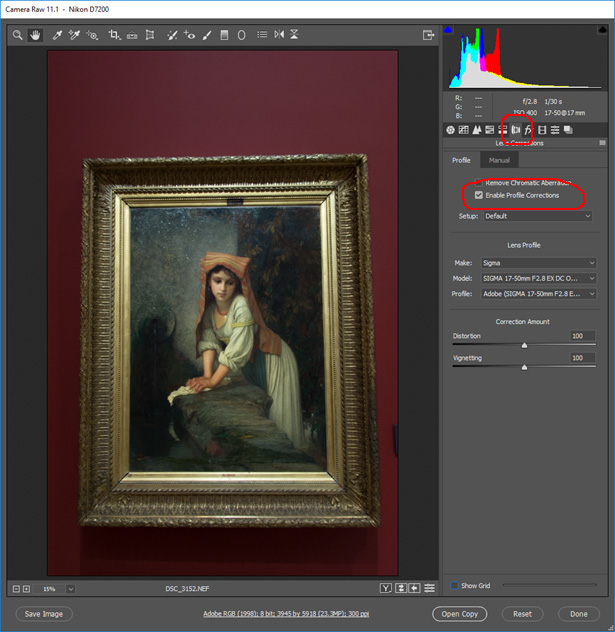Open the Setup dropdown set to Default
Image resolution: width=615 pixels, height=632 pixels.
(538, 216)
